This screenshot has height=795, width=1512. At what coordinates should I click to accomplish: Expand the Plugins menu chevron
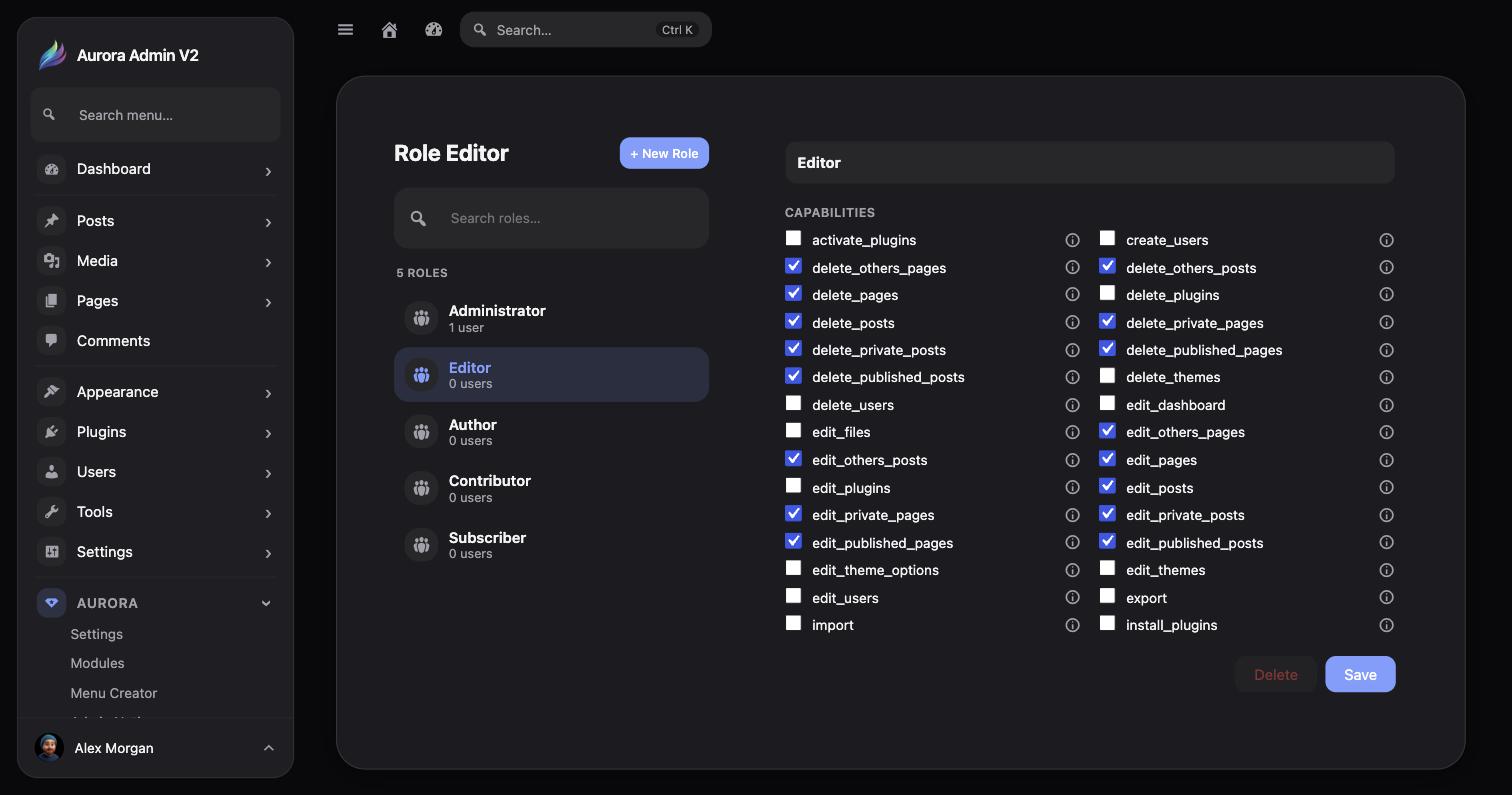point(268,433)
